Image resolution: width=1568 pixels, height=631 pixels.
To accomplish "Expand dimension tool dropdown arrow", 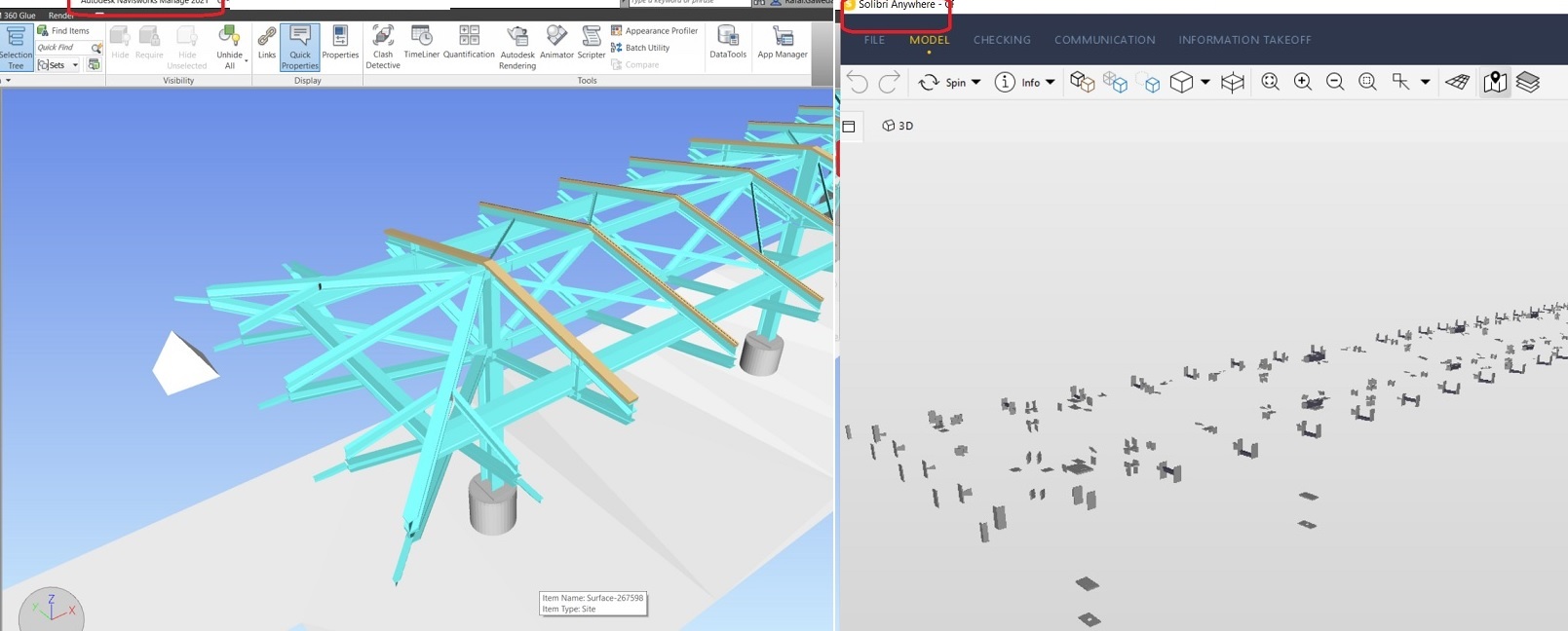I will (1425, 83).
